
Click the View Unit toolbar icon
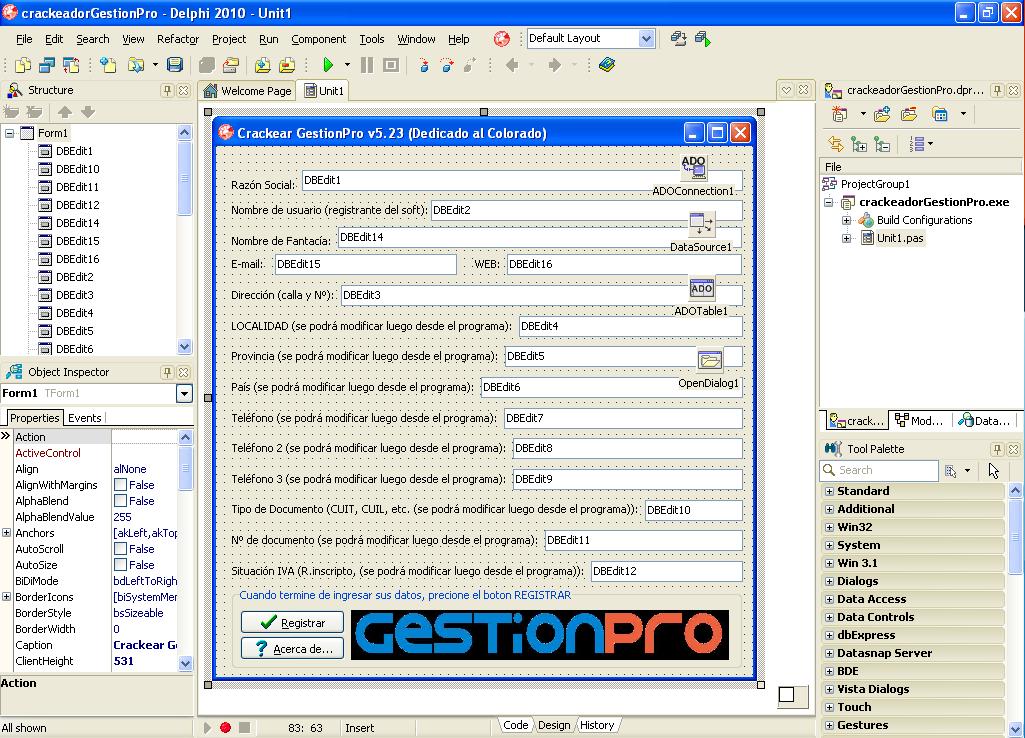(23, 65)
